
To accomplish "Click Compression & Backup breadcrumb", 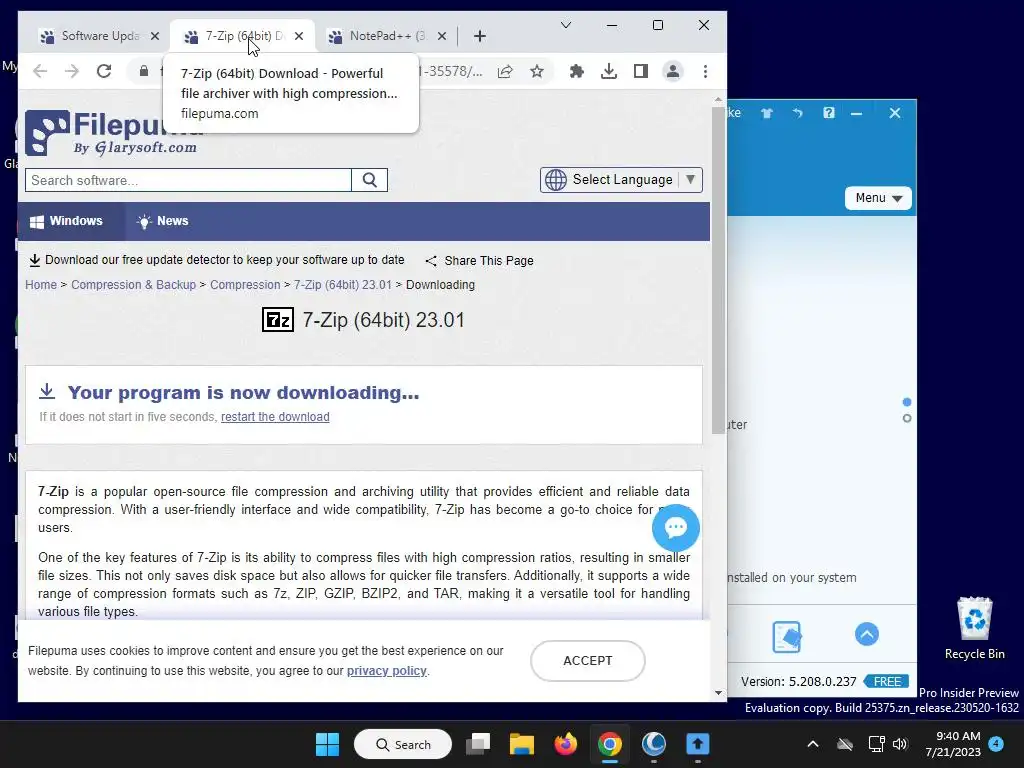I will [133, 285].
